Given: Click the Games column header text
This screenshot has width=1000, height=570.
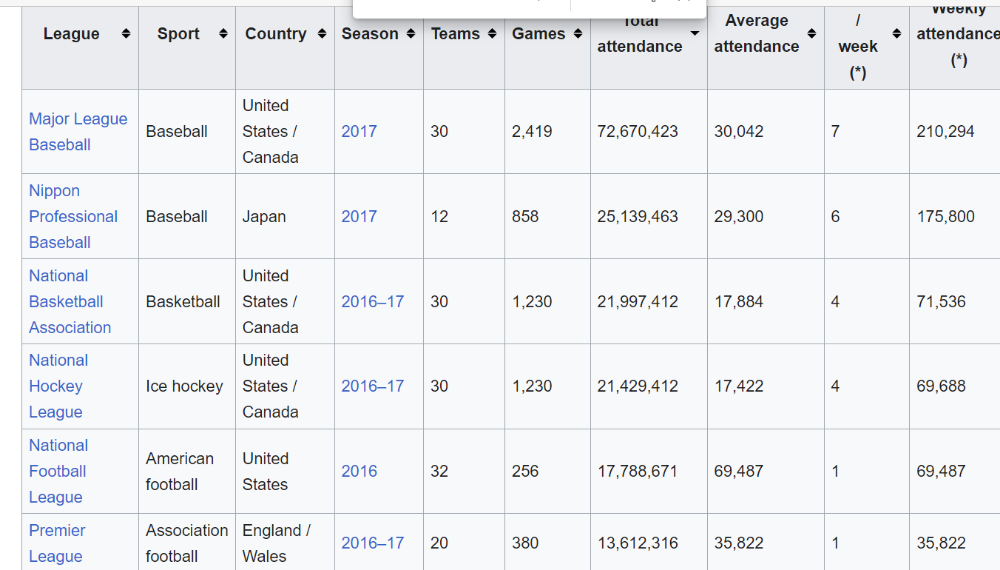Looking at the screenshot, I should pos(539,34).
